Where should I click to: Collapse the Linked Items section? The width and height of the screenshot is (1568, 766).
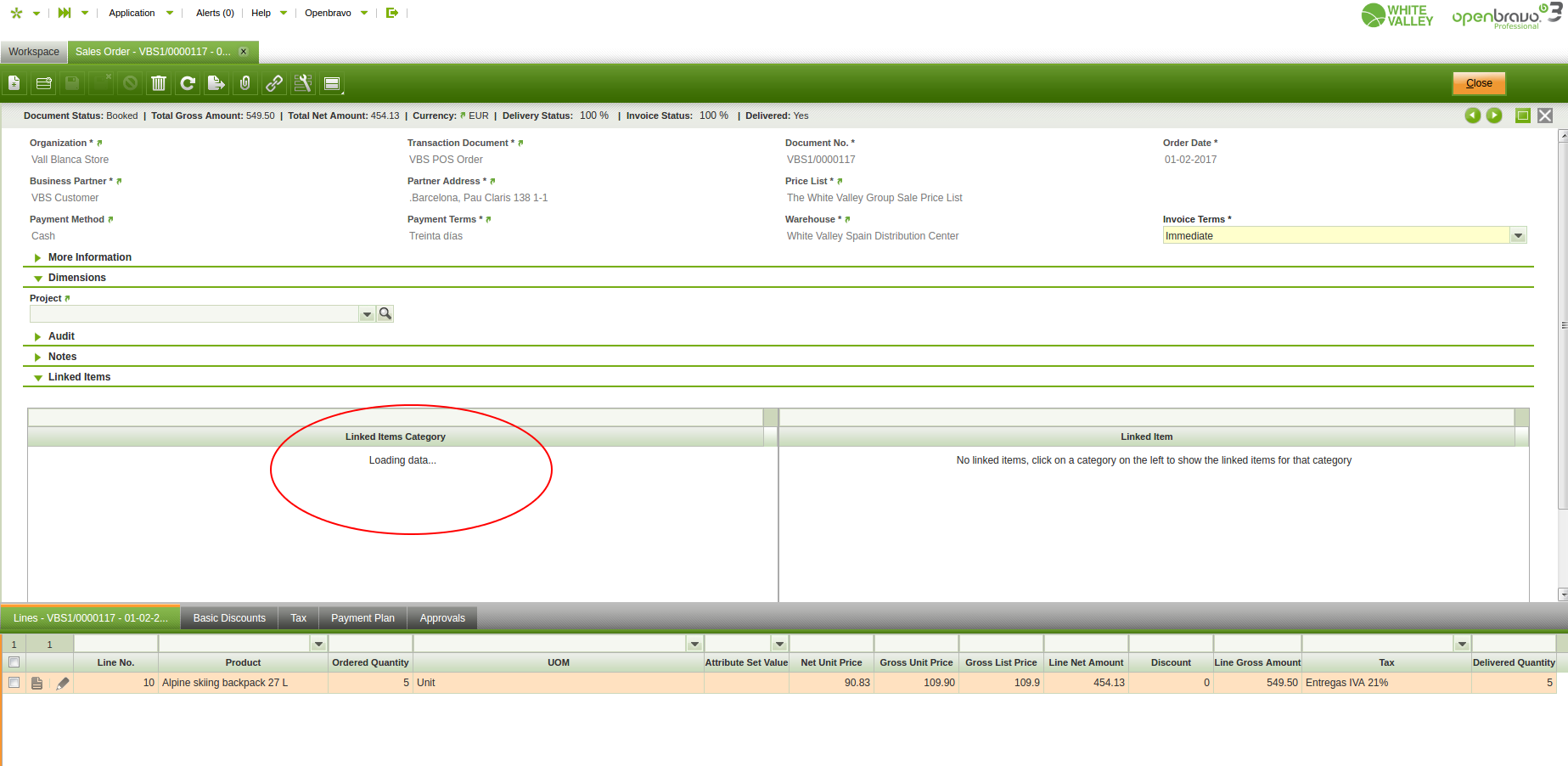pyautogui.click(x=79, y=377)
